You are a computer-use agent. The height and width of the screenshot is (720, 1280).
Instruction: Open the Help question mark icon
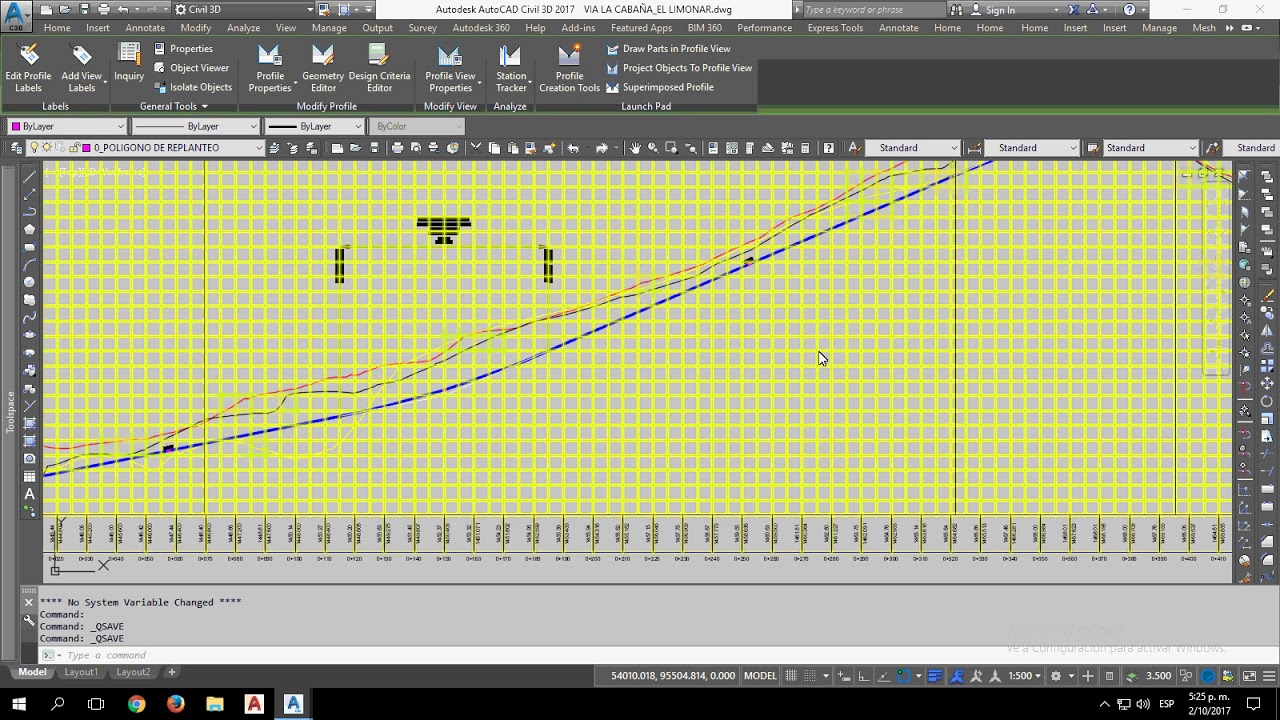tap(1130, 10)
